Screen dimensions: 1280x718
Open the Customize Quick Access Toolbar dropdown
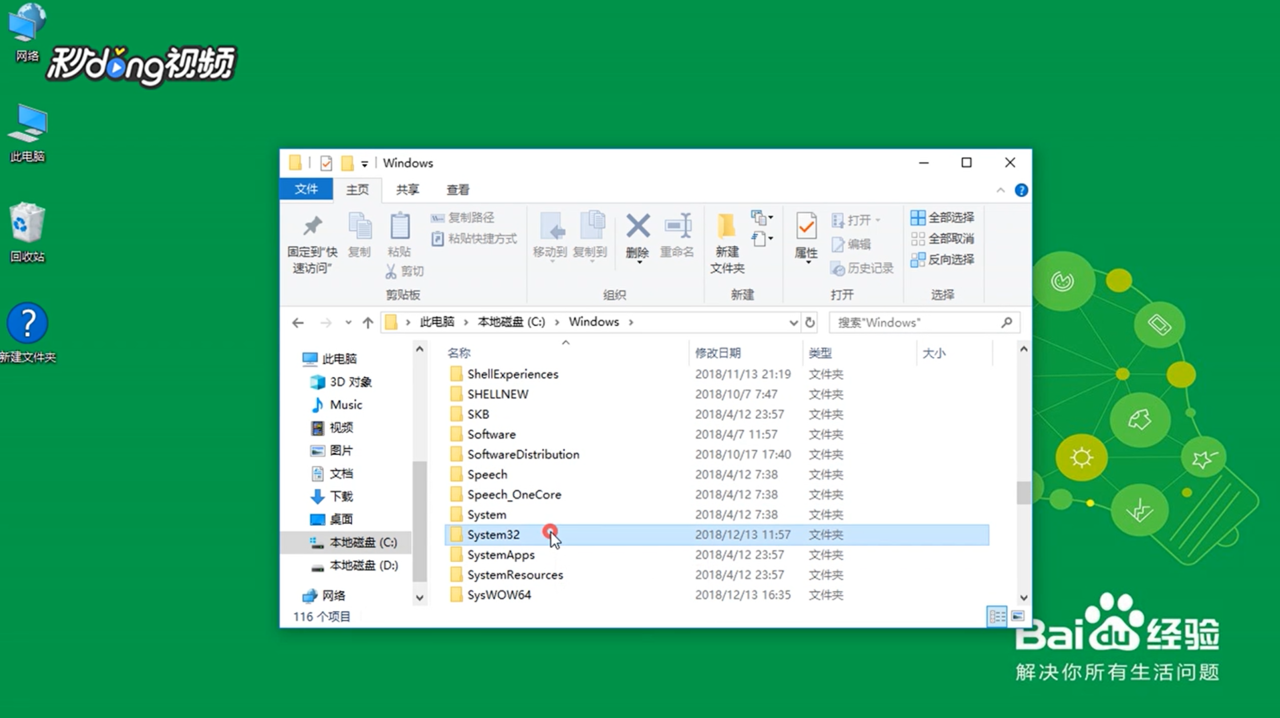point(365,164)
